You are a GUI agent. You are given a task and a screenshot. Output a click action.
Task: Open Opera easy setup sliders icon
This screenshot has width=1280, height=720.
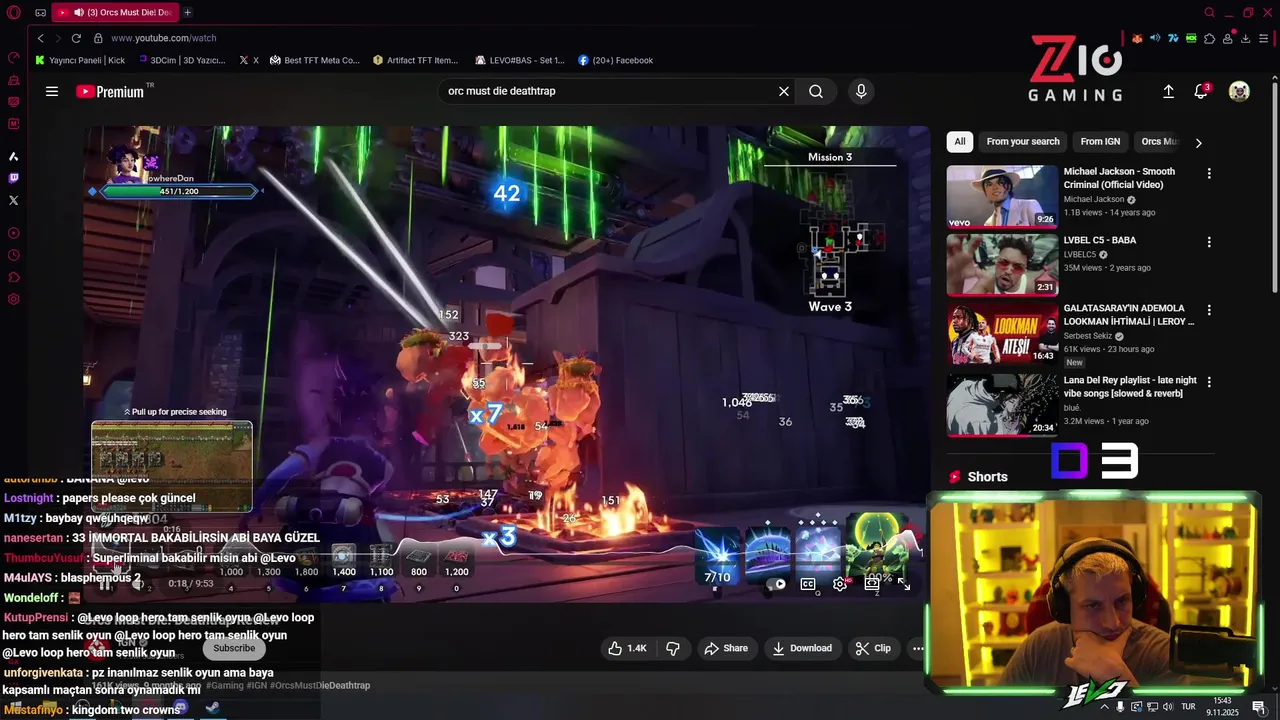pos(1264,38)
